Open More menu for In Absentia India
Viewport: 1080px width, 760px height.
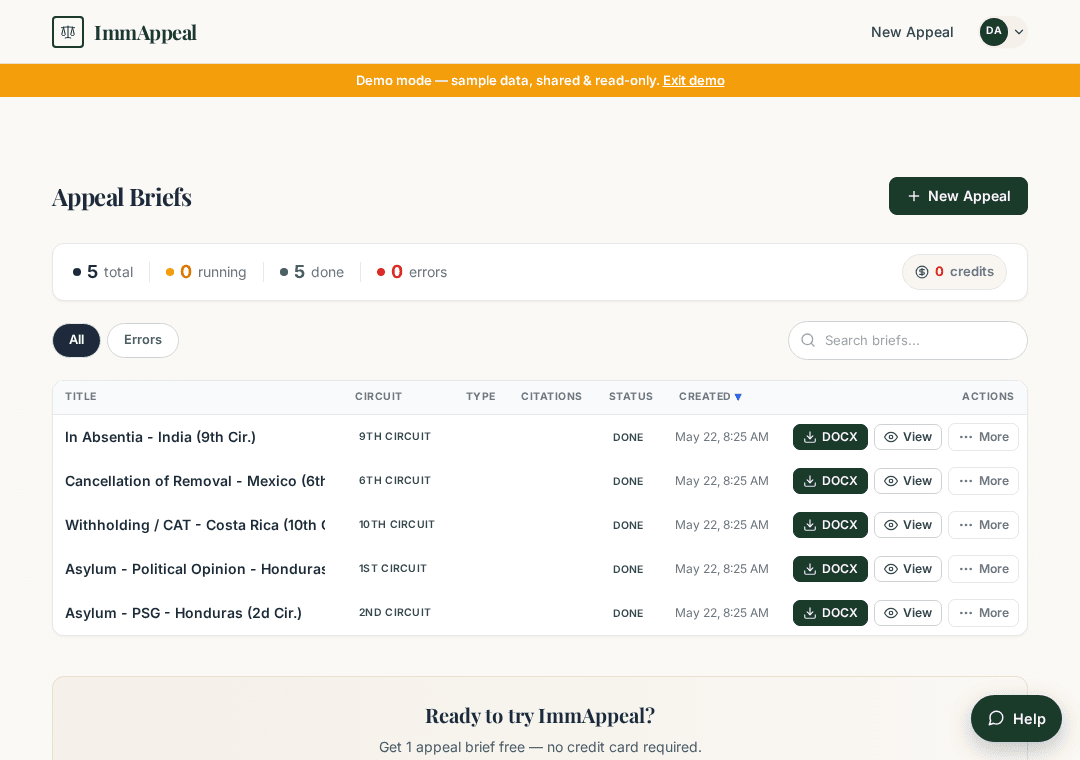pyautogui.click(x=983, y=437)
